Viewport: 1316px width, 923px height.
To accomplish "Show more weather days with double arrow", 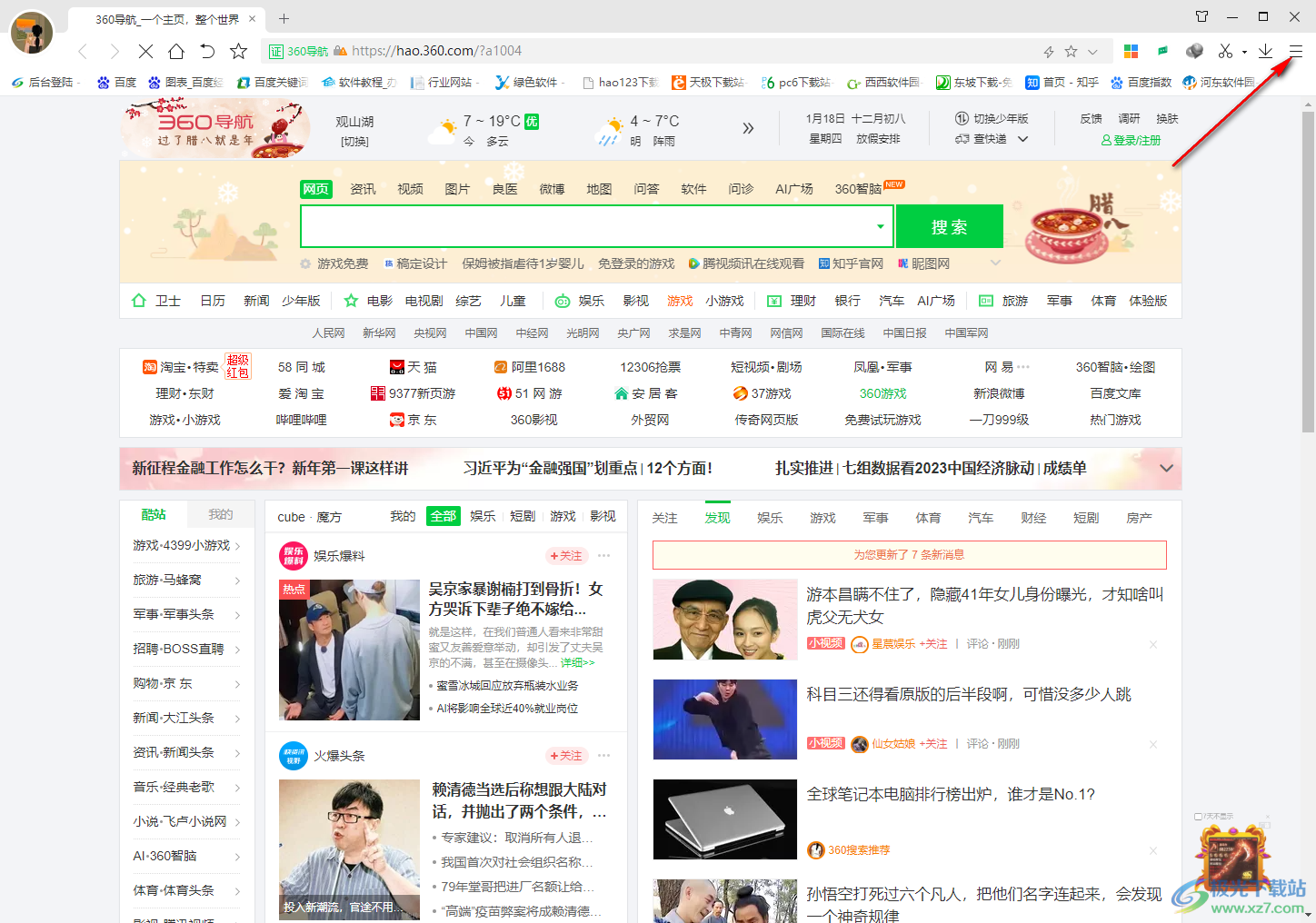I will tap(748, 128).
